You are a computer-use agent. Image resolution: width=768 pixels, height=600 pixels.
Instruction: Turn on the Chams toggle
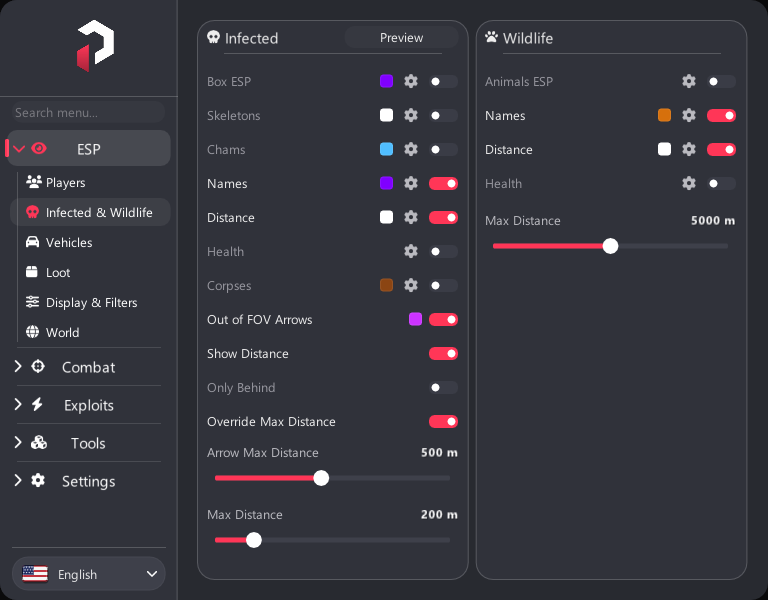click(443, 149)
